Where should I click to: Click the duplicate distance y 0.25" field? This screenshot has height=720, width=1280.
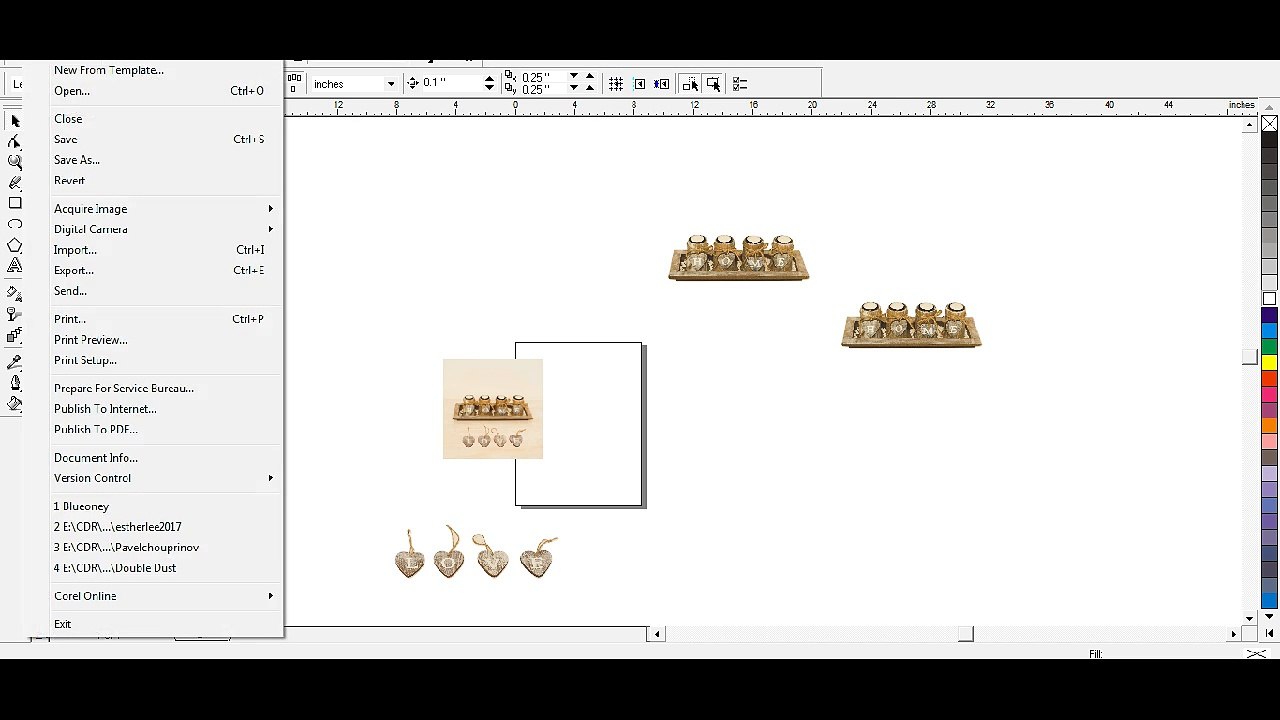click(543, 89)
